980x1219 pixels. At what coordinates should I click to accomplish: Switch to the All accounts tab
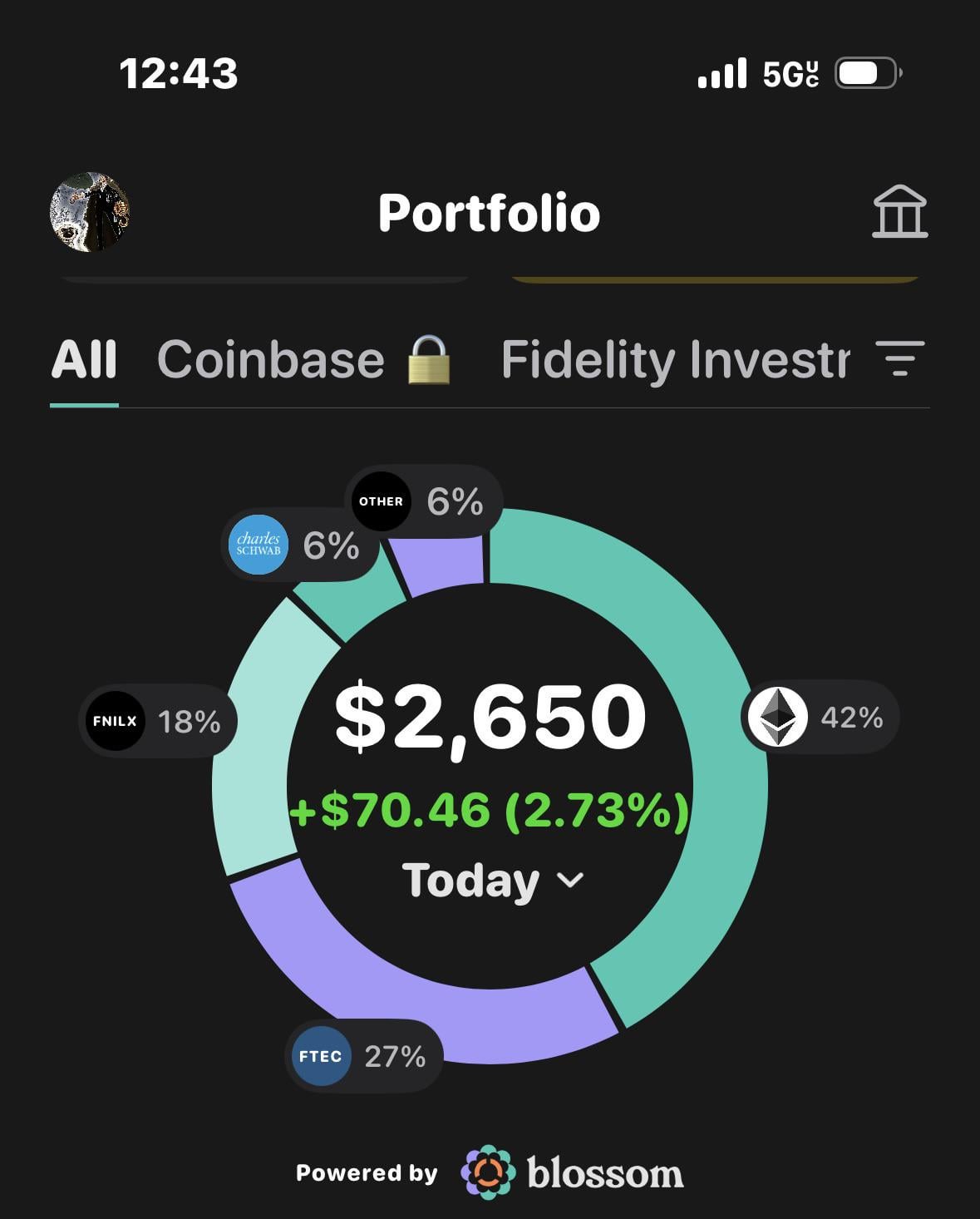point(84,360)
